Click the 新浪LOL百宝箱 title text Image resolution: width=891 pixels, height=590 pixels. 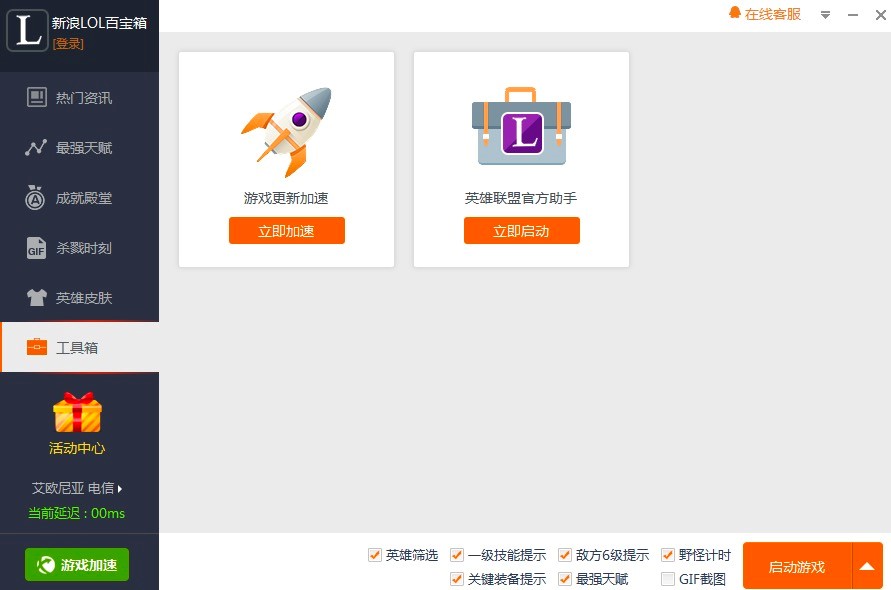(99, 23)
